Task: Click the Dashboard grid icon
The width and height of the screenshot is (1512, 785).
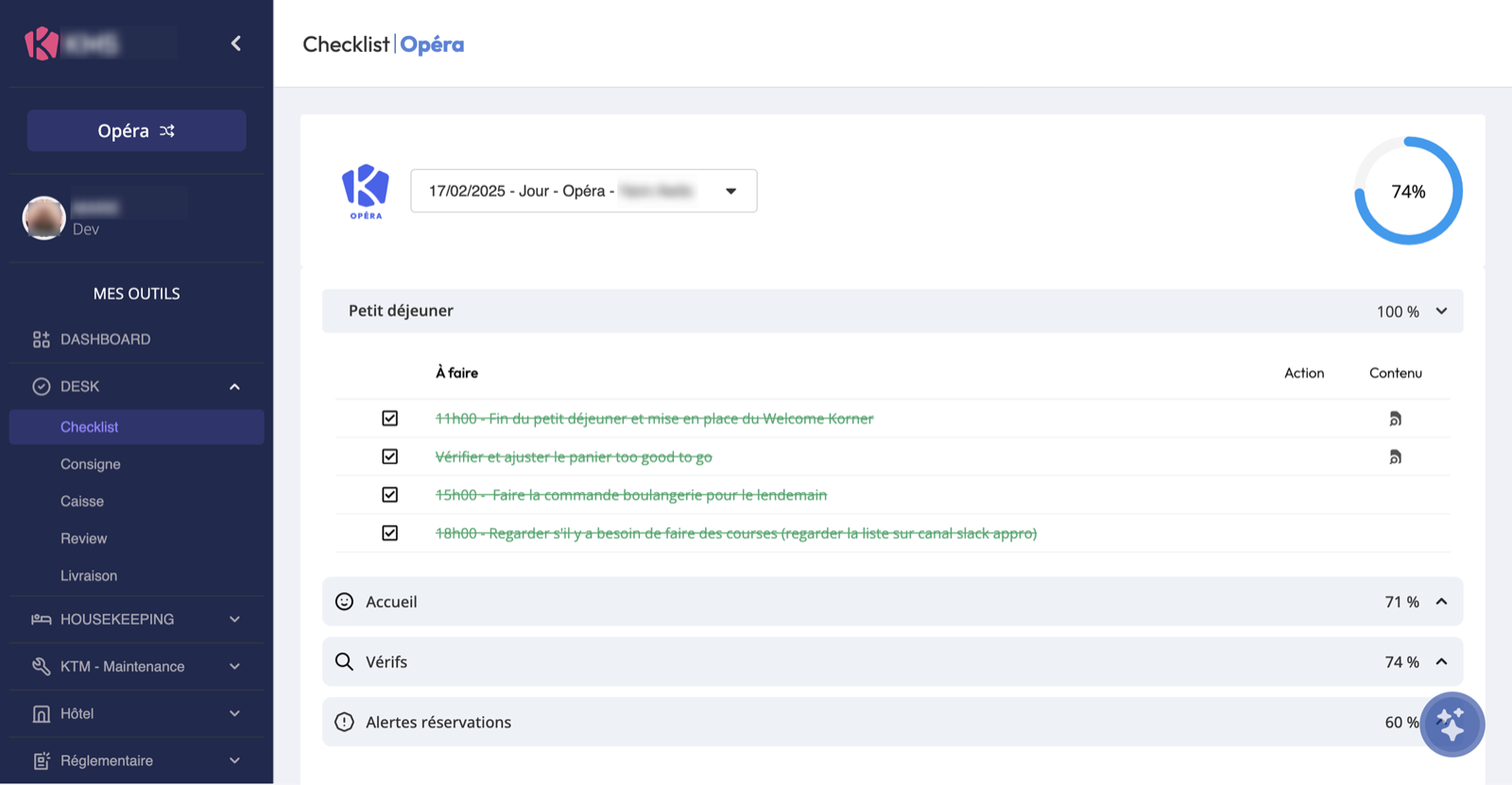Action: (x=41, y=339)
